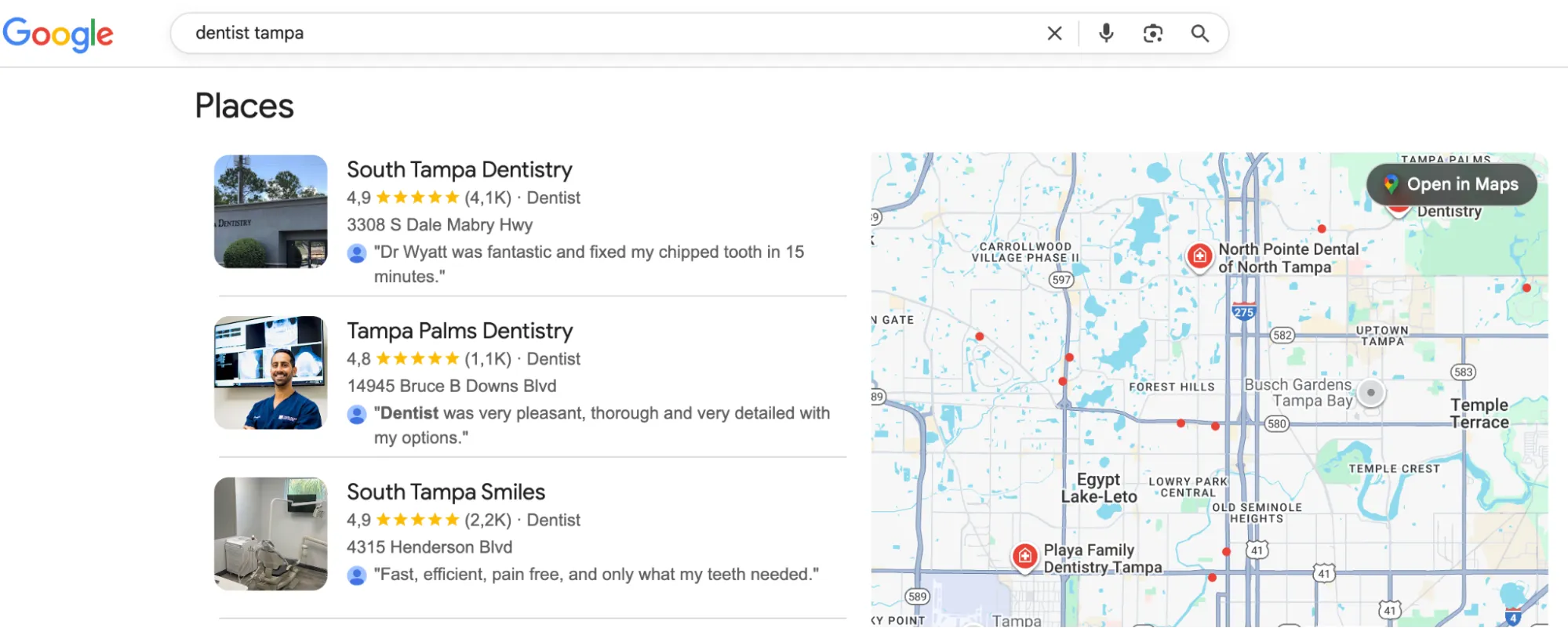
Task: Click address '3308 S Dale Mabry Hwy'
Action: click(x=440, y=225)
